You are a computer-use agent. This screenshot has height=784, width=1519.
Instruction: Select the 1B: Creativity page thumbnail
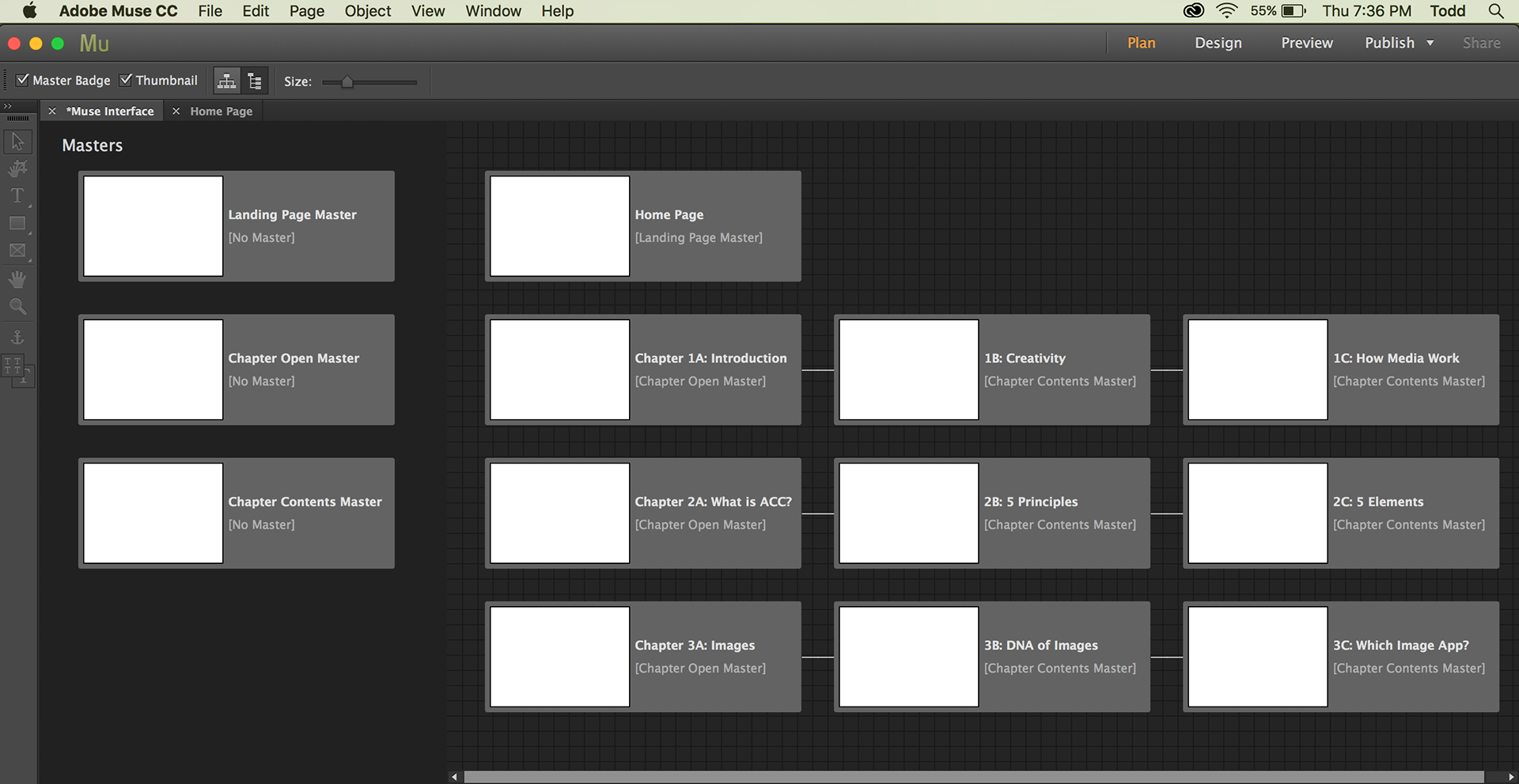(909, 369)
